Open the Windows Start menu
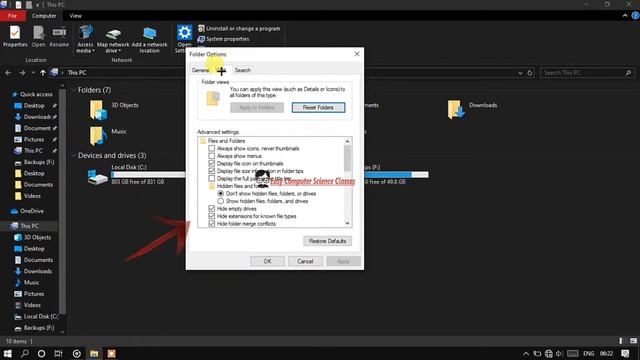The image size is (640, 360). (x=7, y=353)
